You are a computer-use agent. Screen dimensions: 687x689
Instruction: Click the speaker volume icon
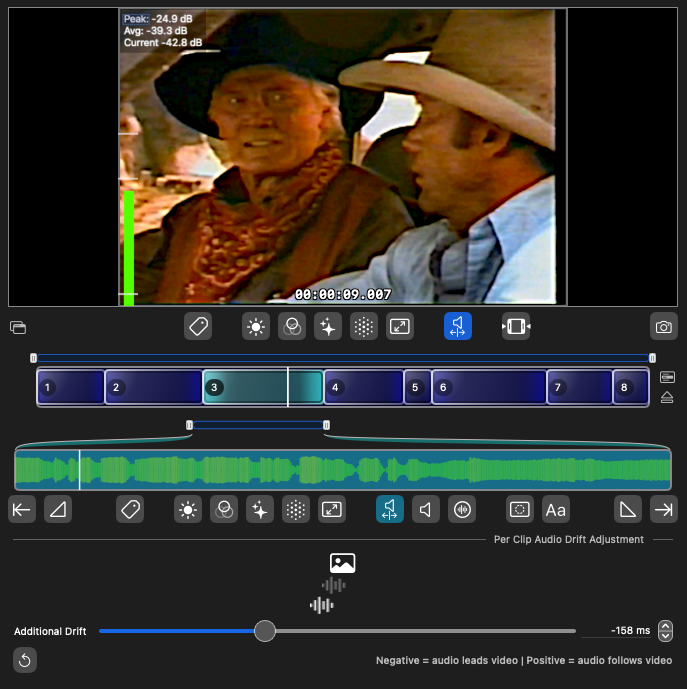click(x=425, y=509)
